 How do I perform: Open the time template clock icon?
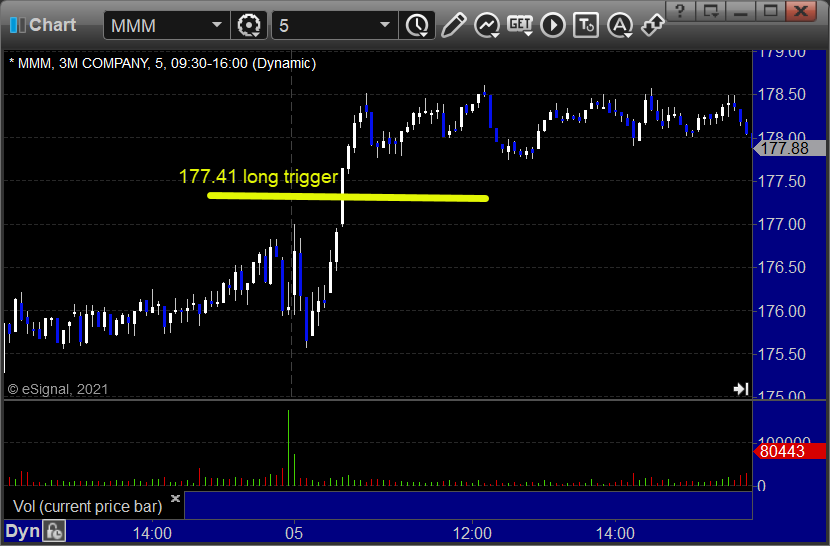point(417,25)
